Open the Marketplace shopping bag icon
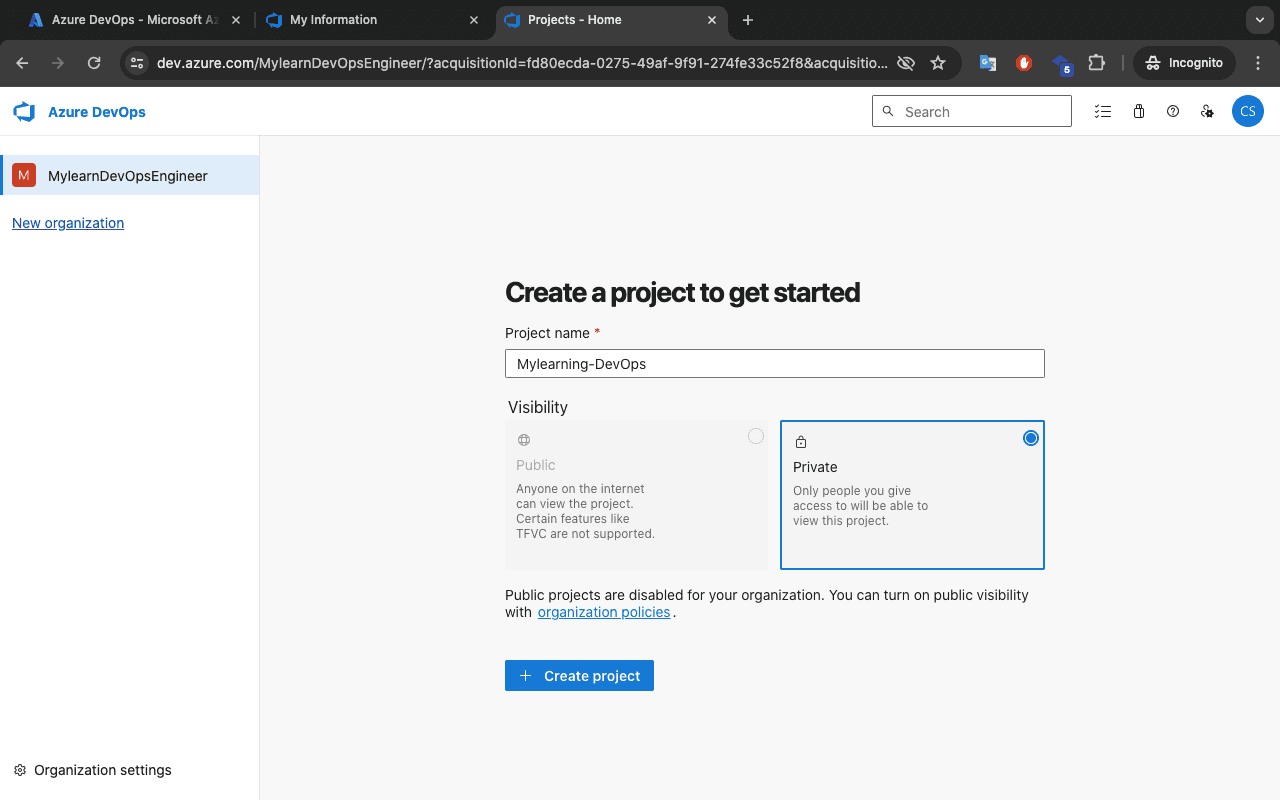The height and width of the screenshot is (800, 1280). (1138, 112)
